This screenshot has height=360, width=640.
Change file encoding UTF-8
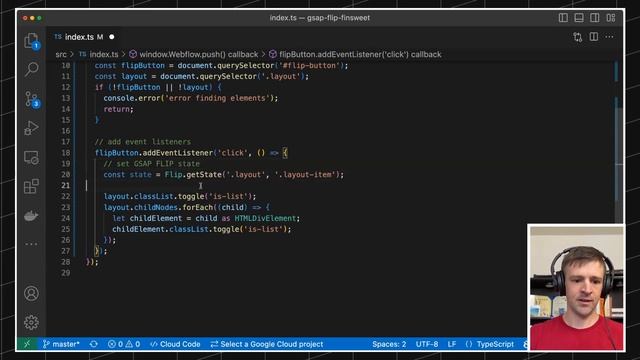pyautogui.click(x=427, y=344)
